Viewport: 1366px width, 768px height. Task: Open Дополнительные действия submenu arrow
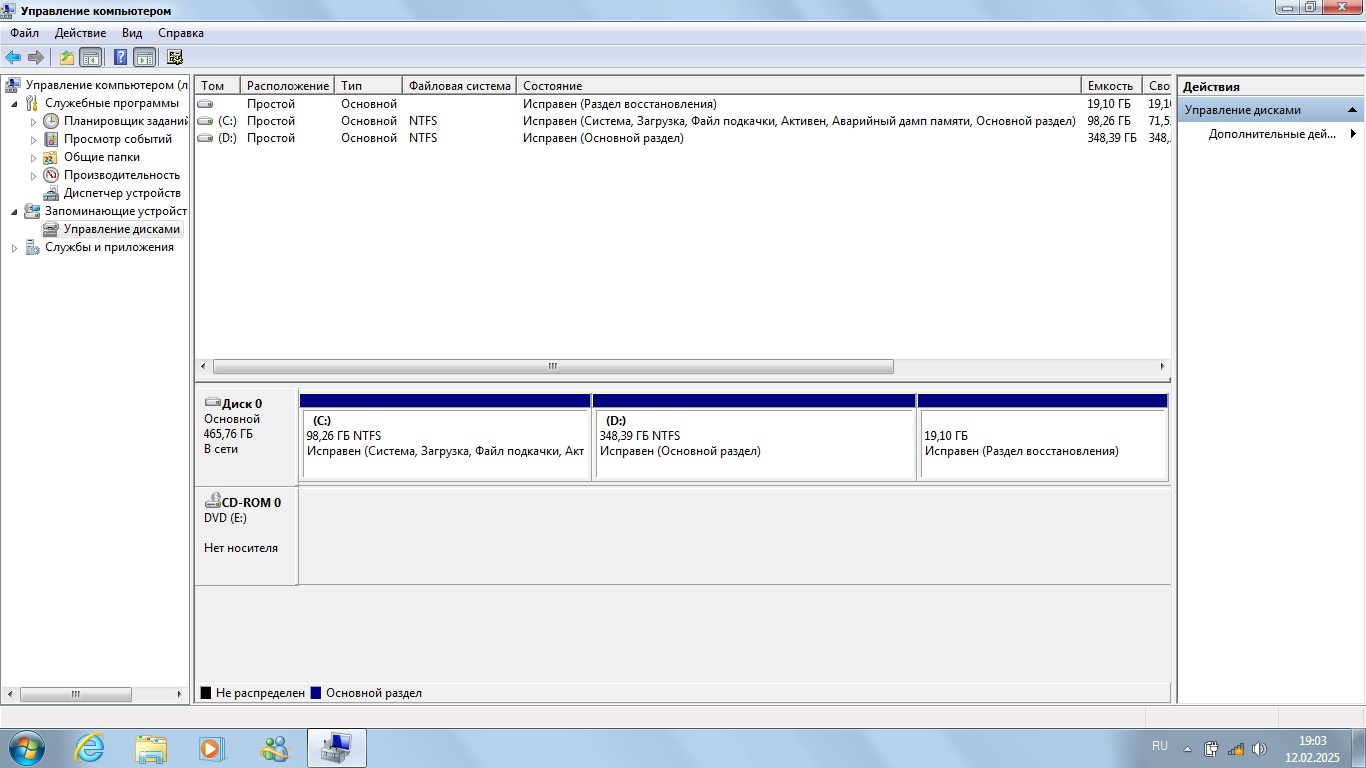click(x=1353, y=134)
